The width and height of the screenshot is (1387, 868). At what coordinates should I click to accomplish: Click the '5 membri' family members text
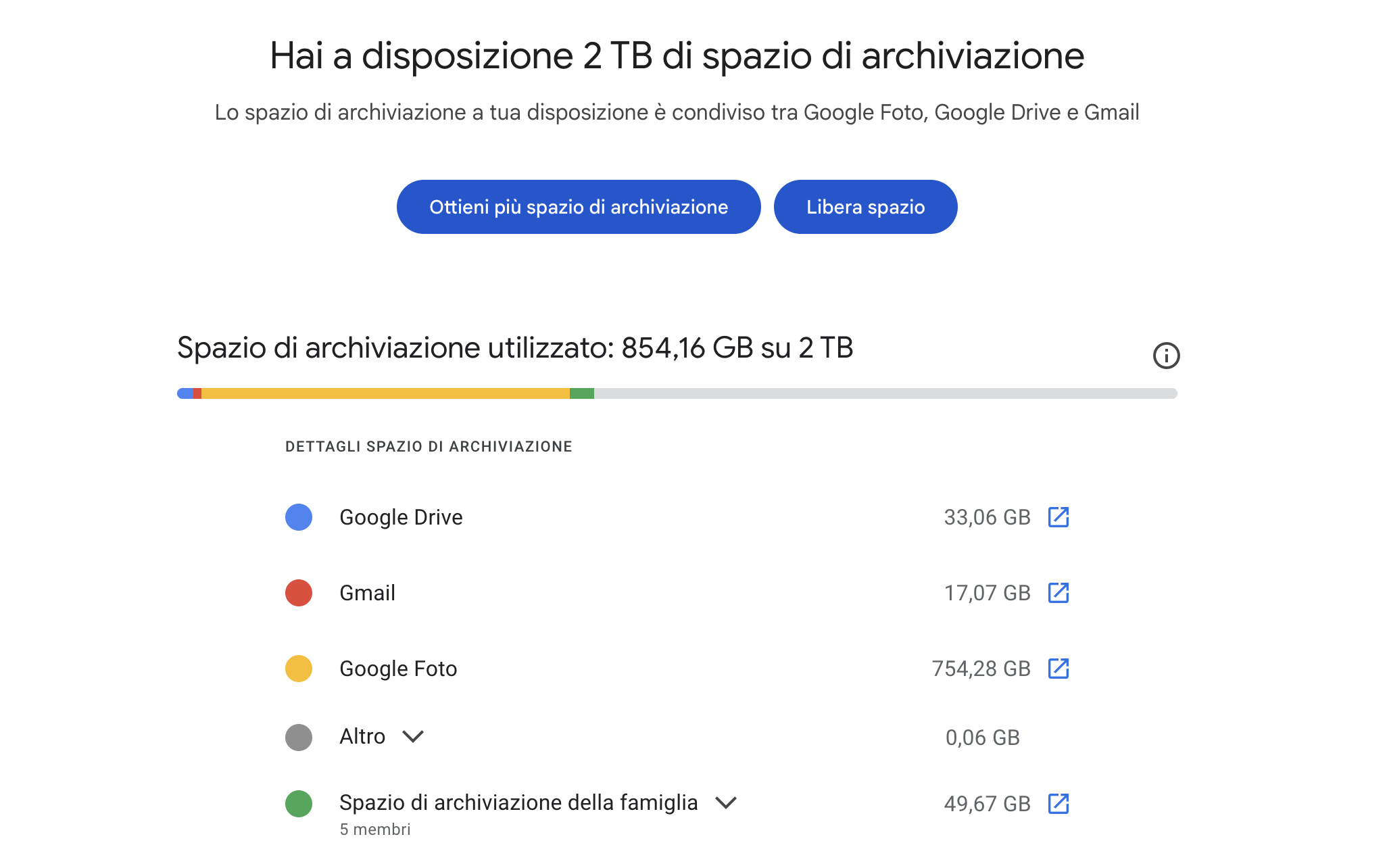tap(375, 829)
